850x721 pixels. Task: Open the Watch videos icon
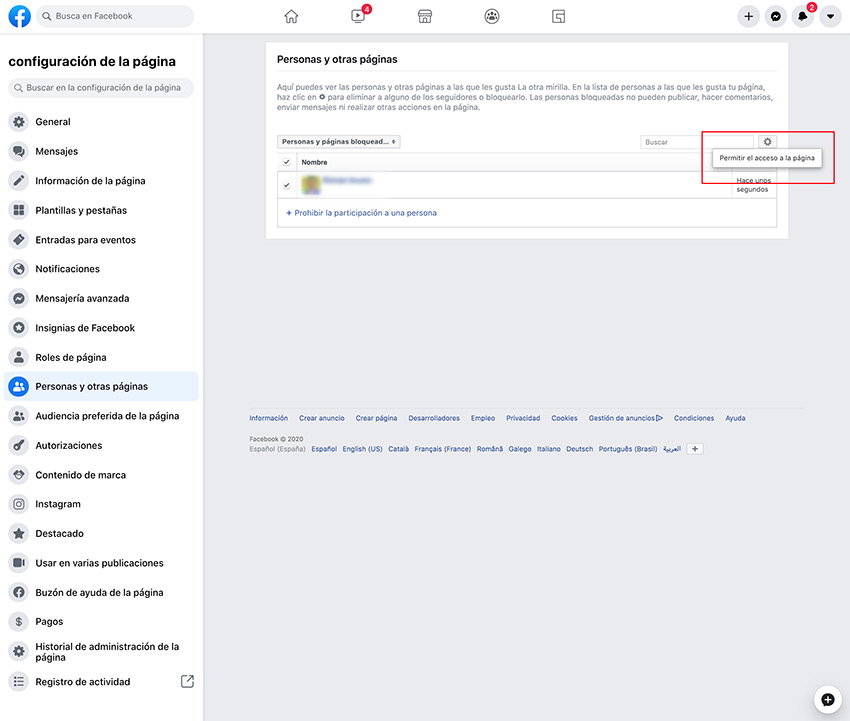tap(357, 16)
